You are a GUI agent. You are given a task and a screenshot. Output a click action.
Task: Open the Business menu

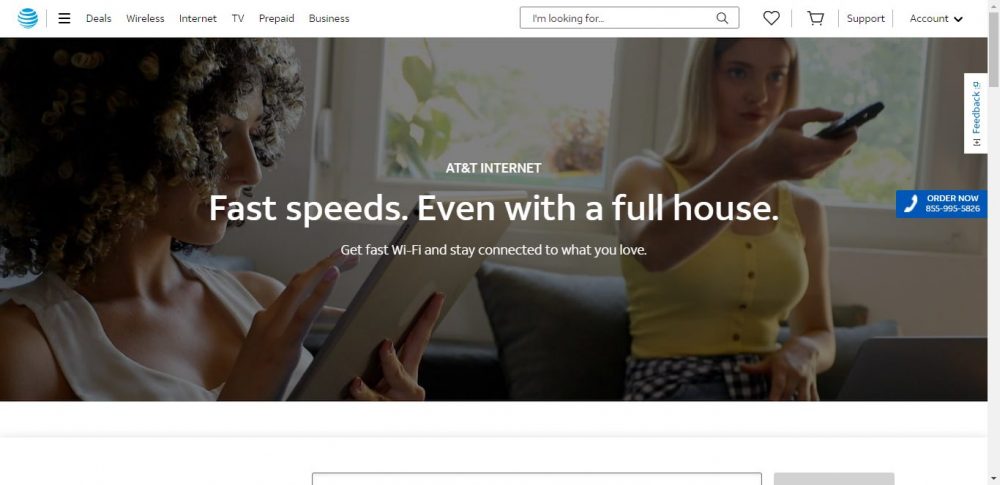[x=329, y=19]
